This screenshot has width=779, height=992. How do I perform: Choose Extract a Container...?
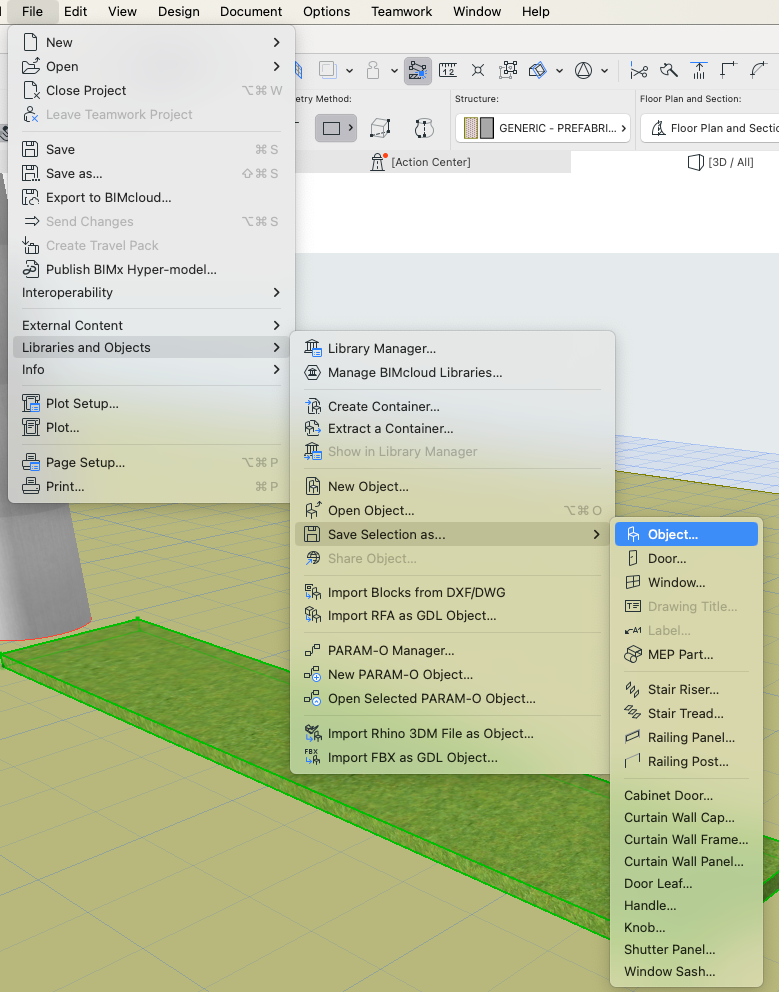click(452, 428)
